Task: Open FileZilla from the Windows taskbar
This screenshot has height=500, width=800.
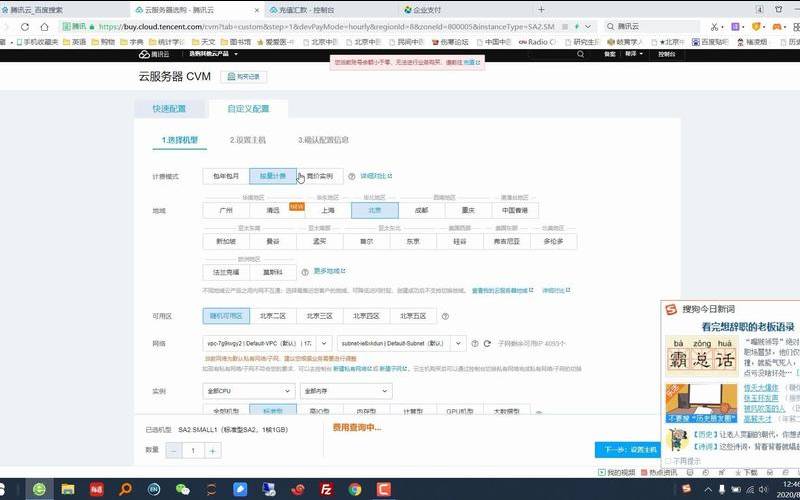Action: click(326, 489)
